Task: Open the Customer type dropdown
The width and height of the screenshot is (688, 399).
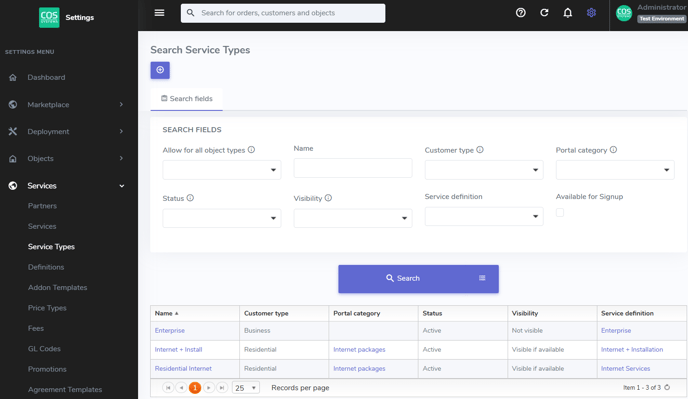Action: tap(484, 170)
